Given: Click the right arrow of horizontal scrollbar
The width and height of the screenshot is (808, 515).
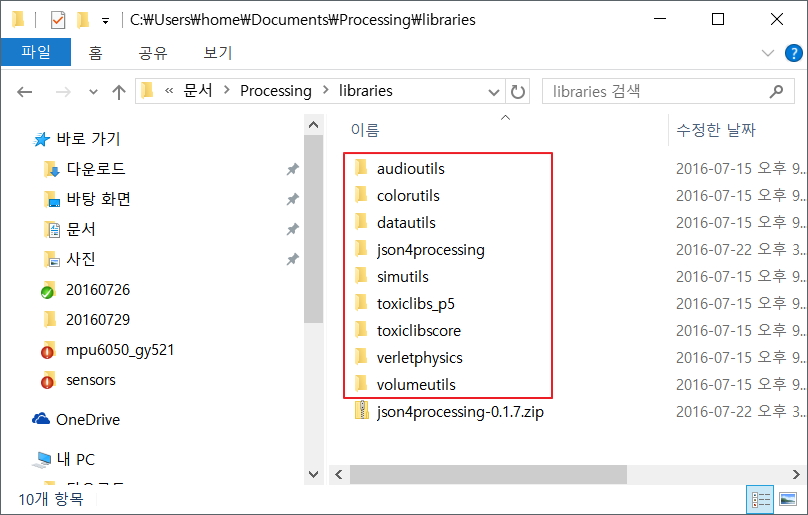Looking at the screenshot, I should [x=796, y=474].
